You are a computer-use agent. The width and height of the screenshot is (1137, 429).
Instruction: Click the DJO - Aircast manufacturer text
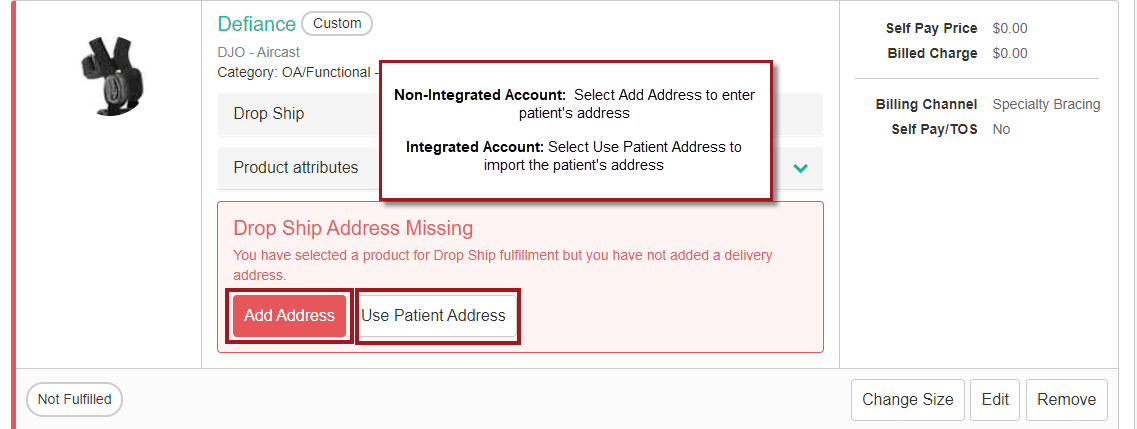[258, 52]
